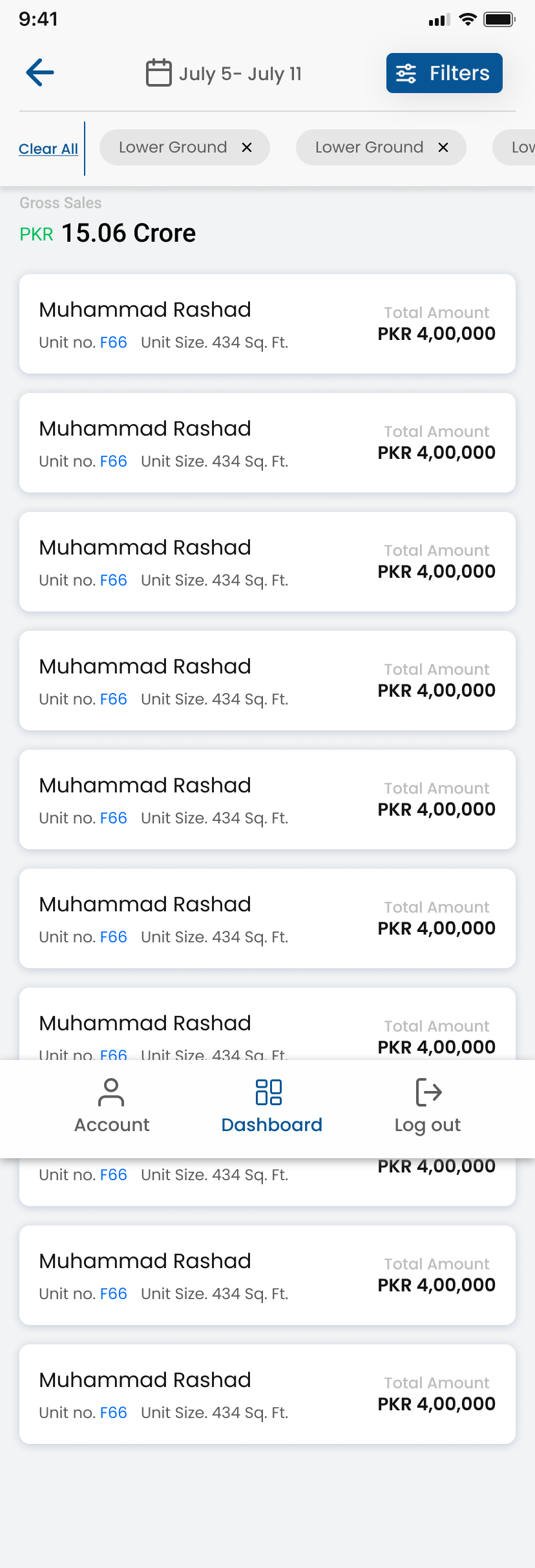The image size is (535, 1568).
Task: Remove first Lower Ground filter chip
Action: [247, 147]
